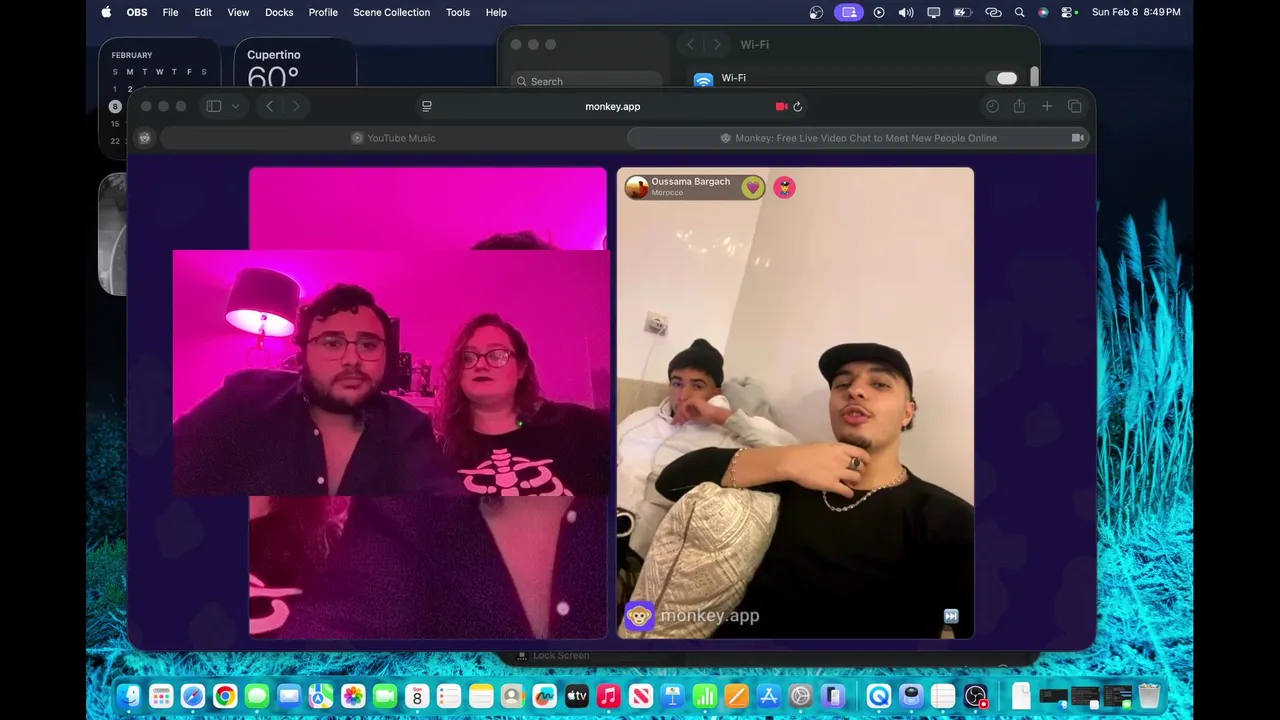
Task: Open Safari Share button
Action: point(1019,106)
